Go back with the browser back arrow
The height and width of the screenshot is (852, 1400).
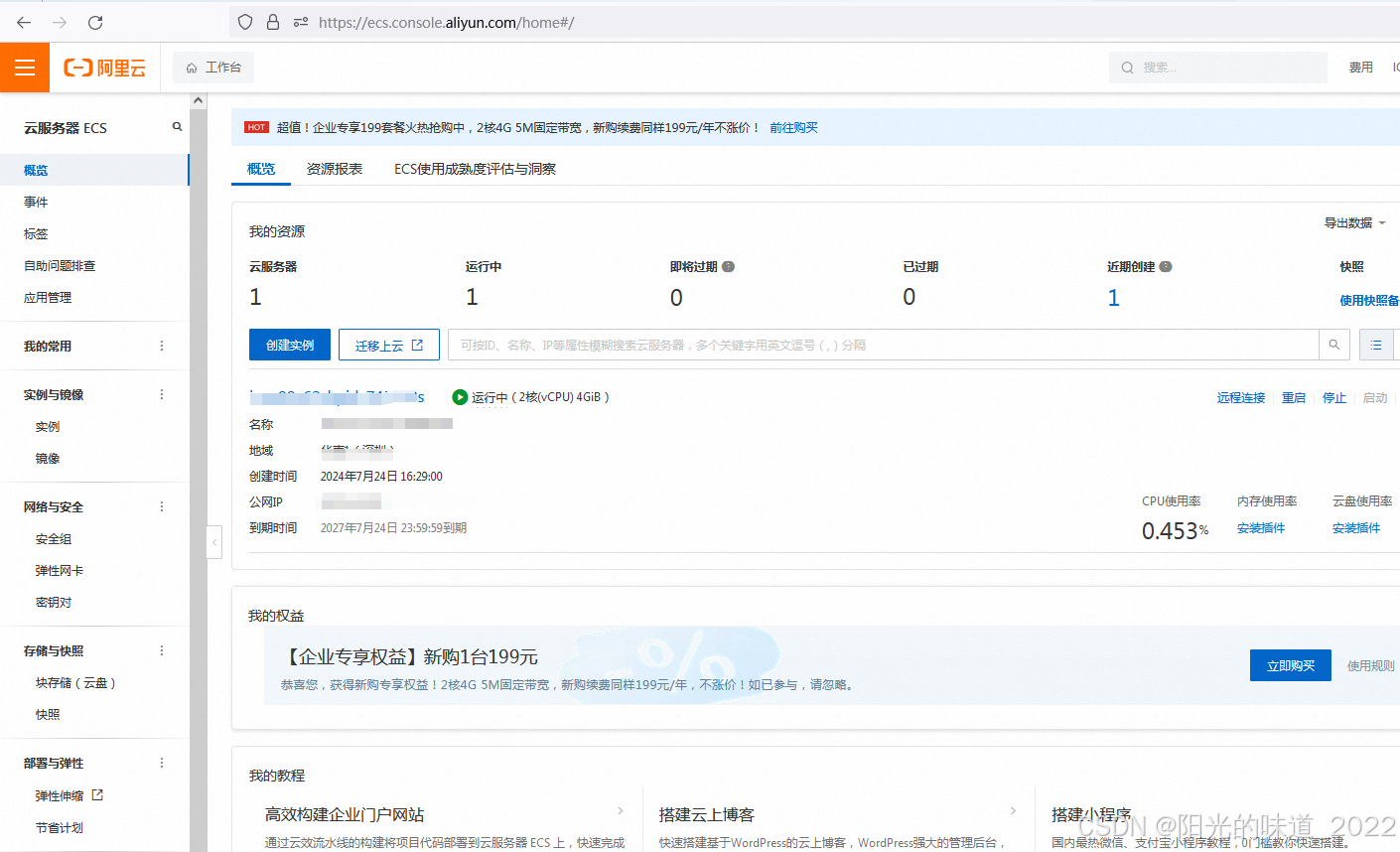tap(24, 22)
